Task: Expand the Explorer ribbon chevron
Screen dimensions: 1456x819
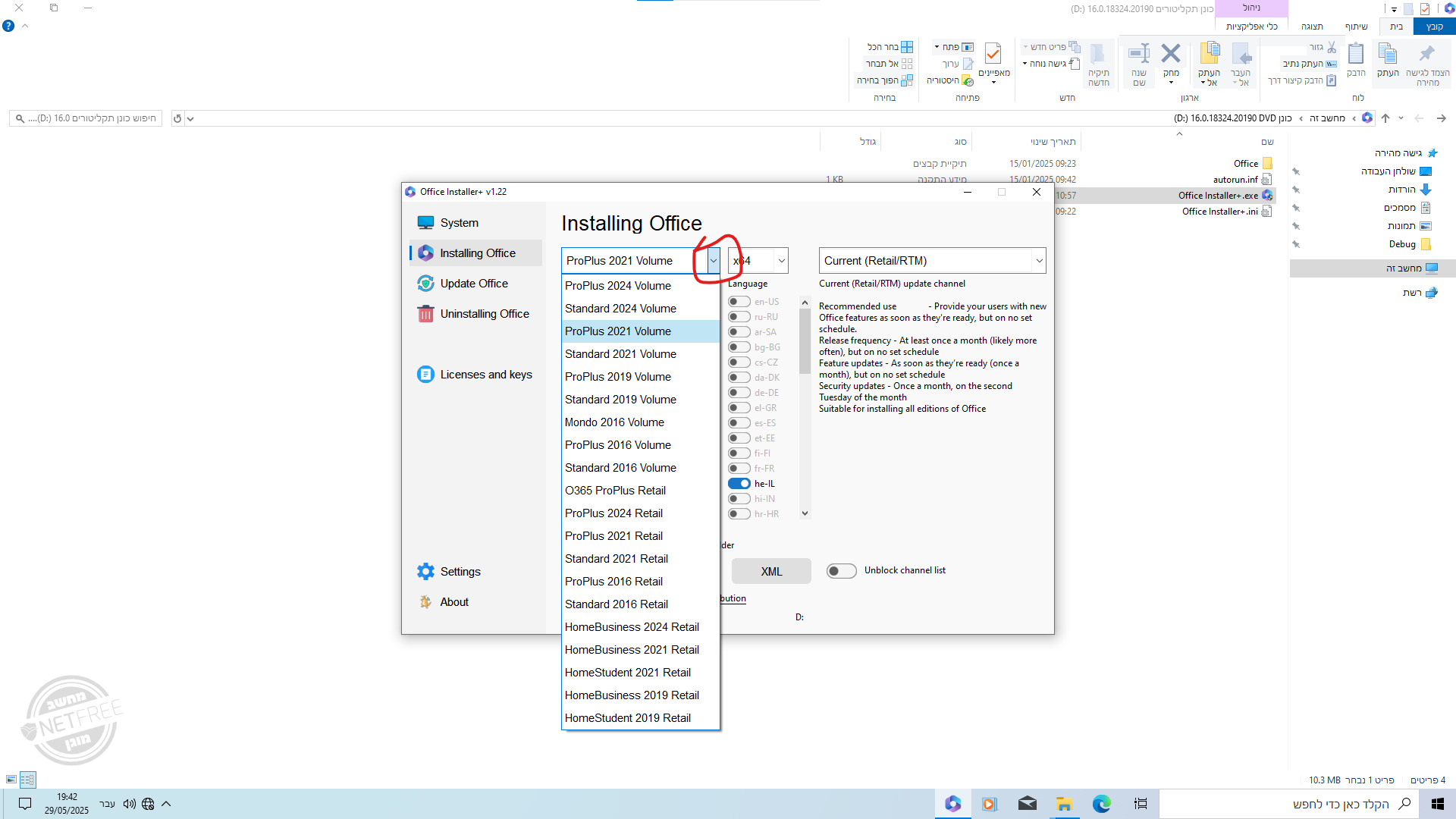Action: click(x=25, y=26)
